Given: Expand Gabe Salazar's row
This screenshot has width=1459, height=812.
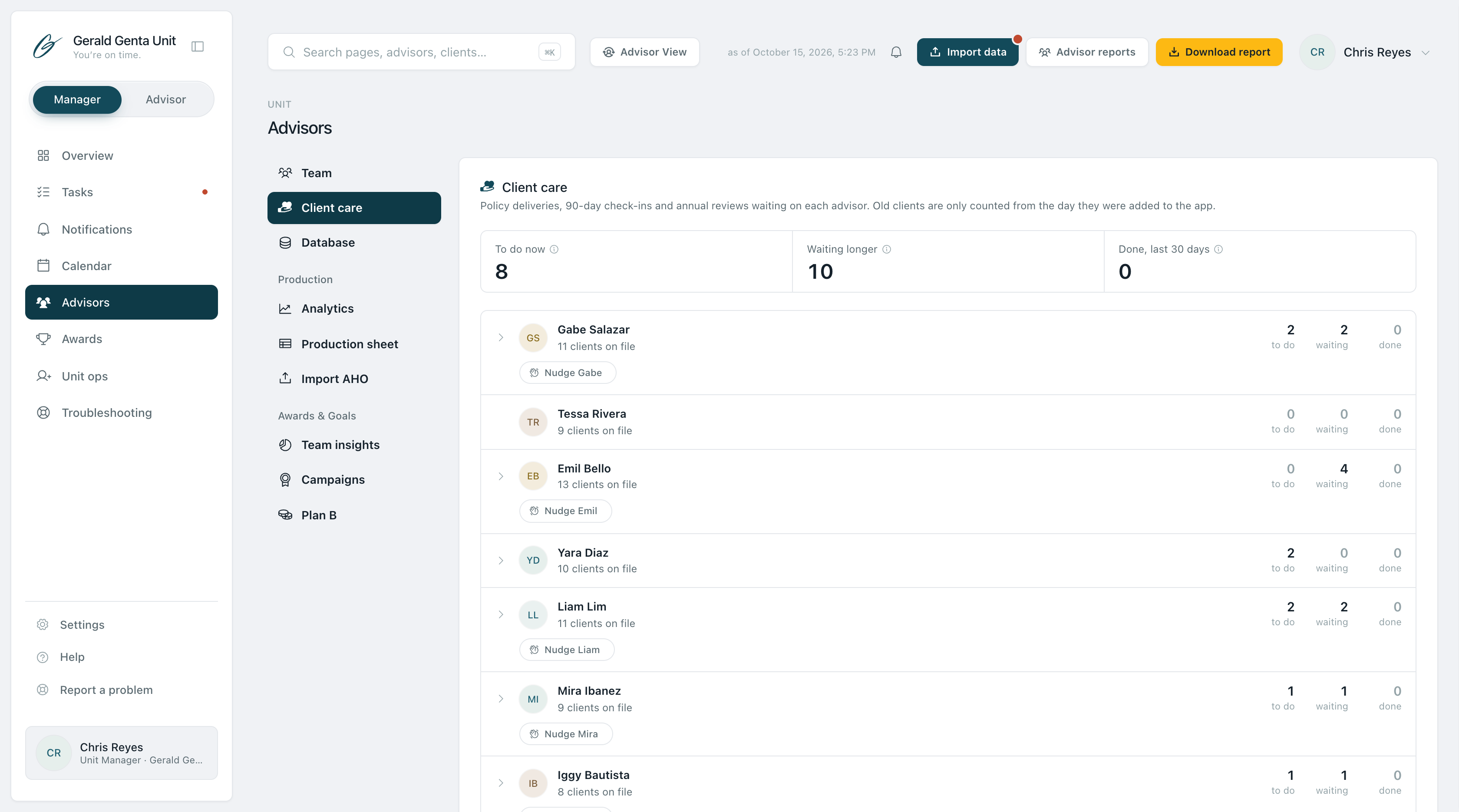Looking at the screenshot, I should point(501,337).
